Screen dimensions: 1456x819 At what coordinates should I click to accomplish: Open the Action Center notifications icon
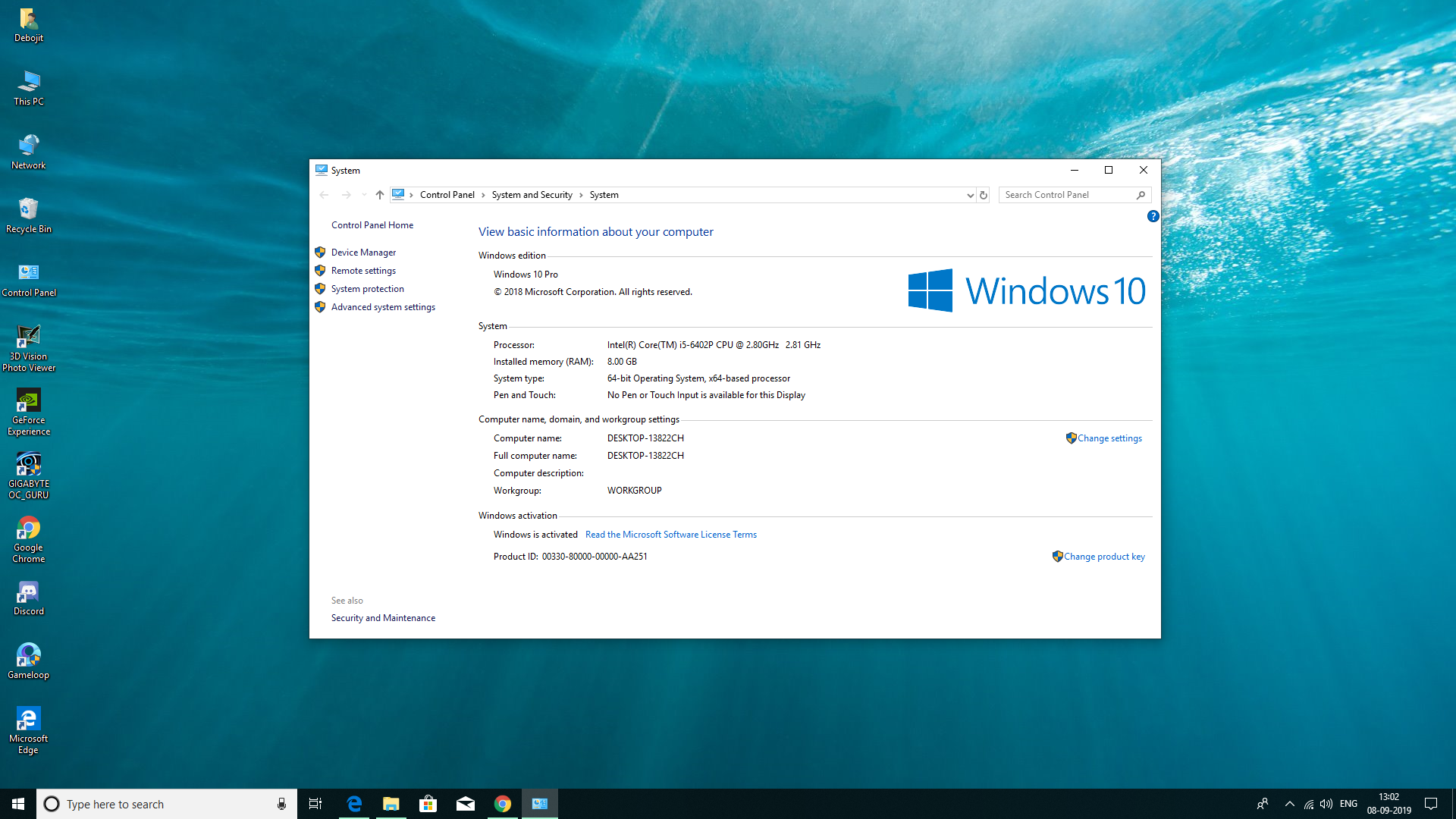(1431, 804)
